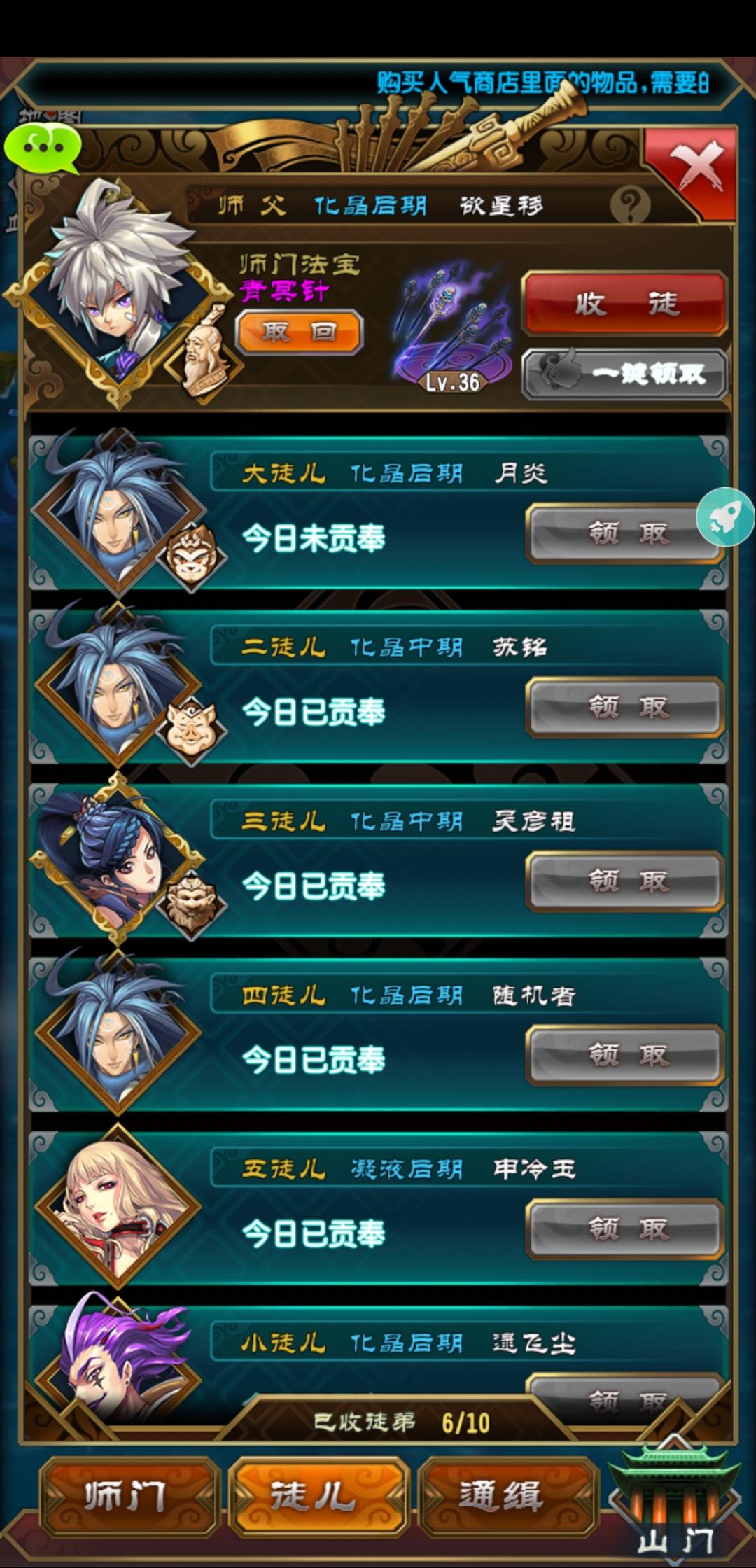Tap the question mark help icon

(630, 205)
